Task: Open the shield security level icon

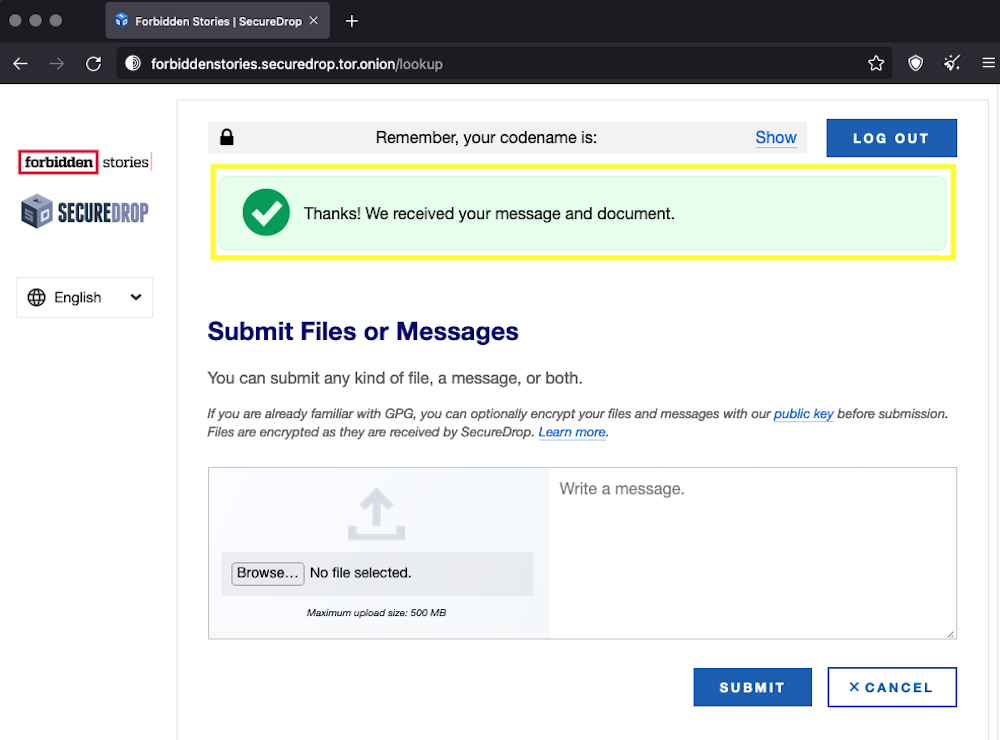Action: click(915, 64)
